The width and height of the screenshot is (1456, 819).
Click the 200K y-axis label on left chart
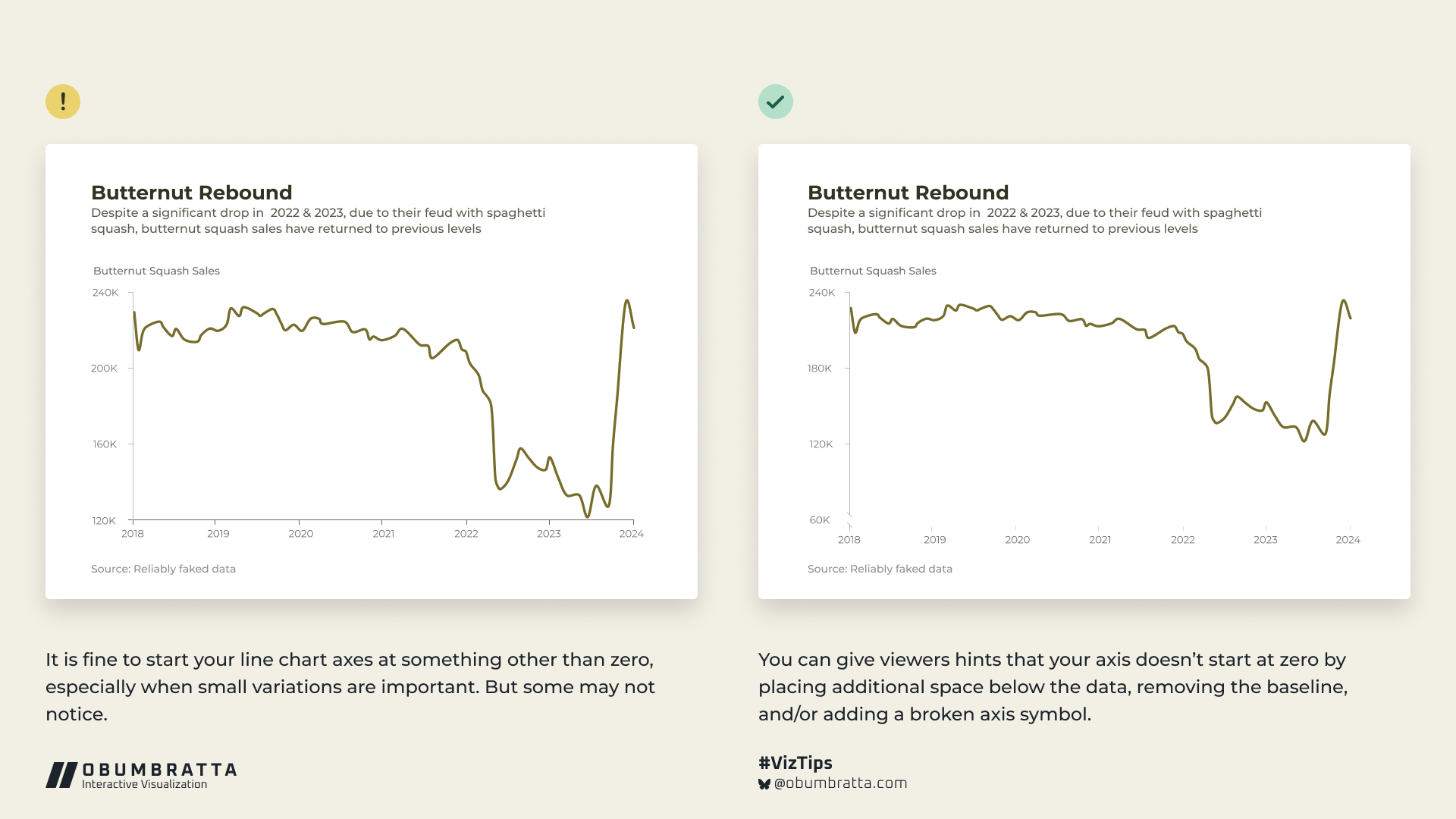pyautogui.click(x=104, y=369)
